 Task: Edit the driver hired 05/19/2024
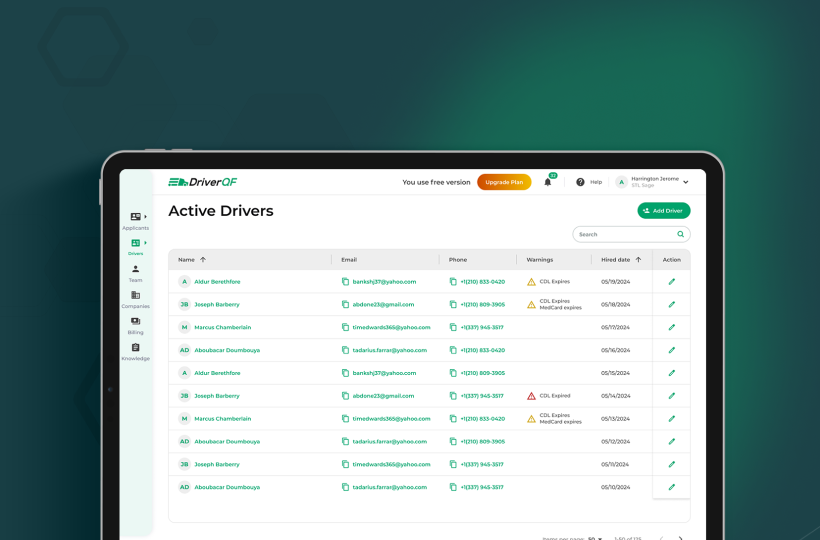(671, 282)
